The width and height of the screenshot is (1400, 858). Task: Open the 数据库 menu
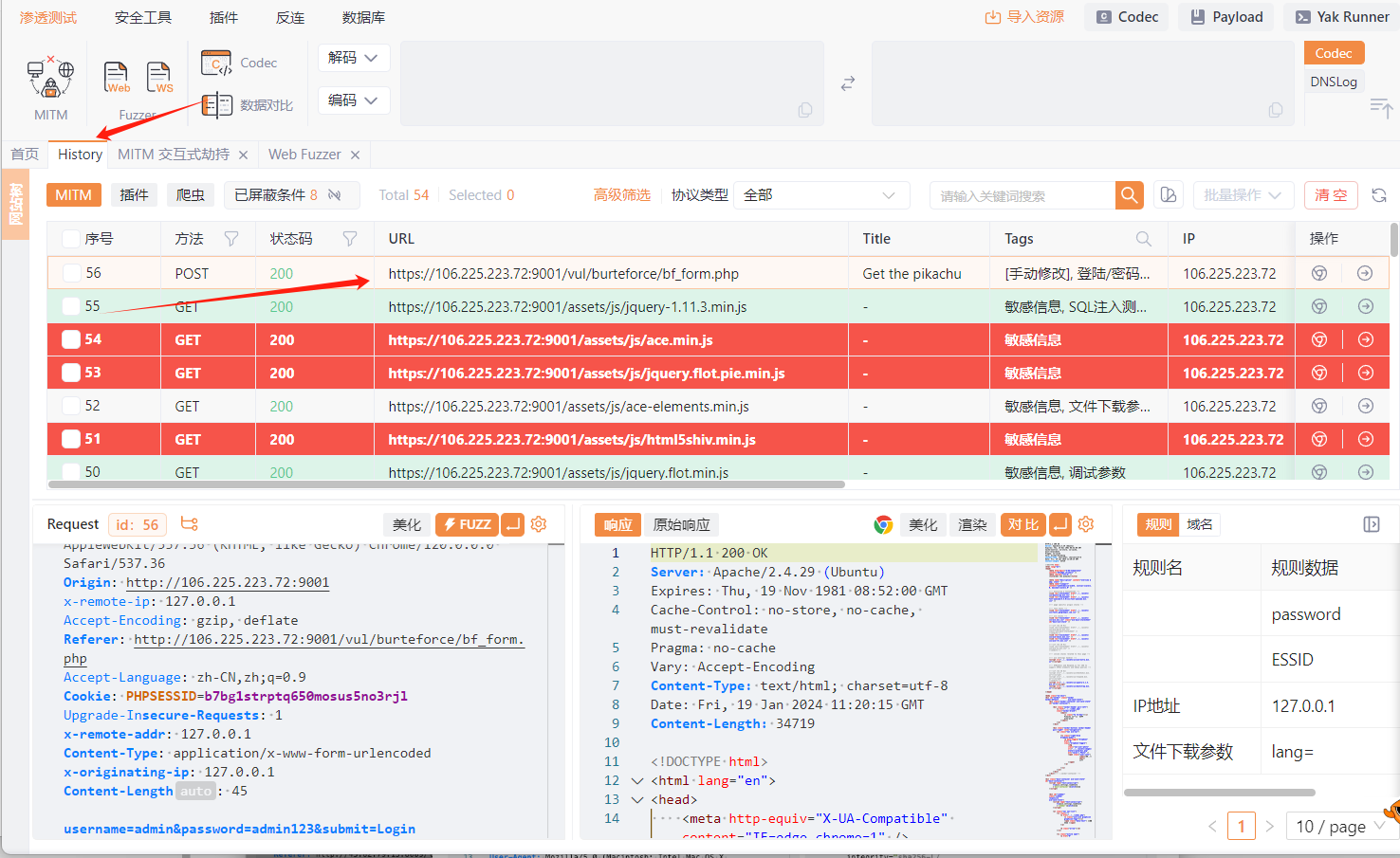click(x=363, y=18)
